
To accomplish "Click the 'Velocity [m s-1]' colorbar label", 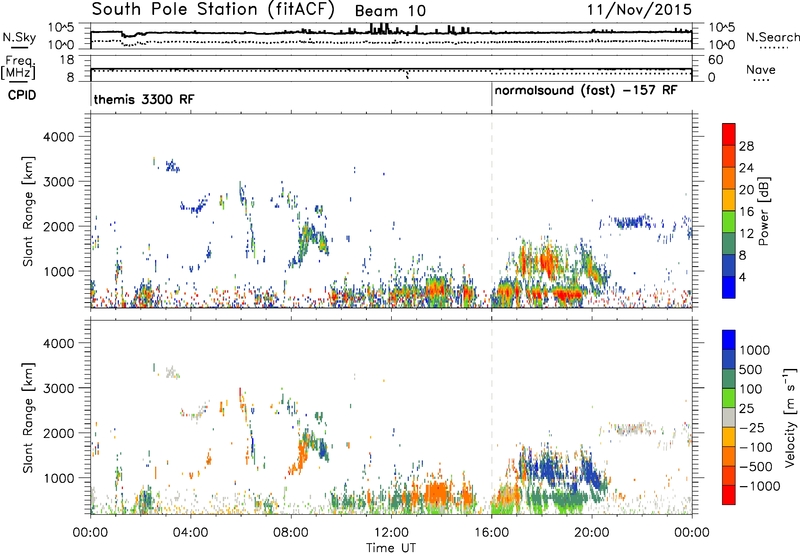I will (x=790, y=418).
